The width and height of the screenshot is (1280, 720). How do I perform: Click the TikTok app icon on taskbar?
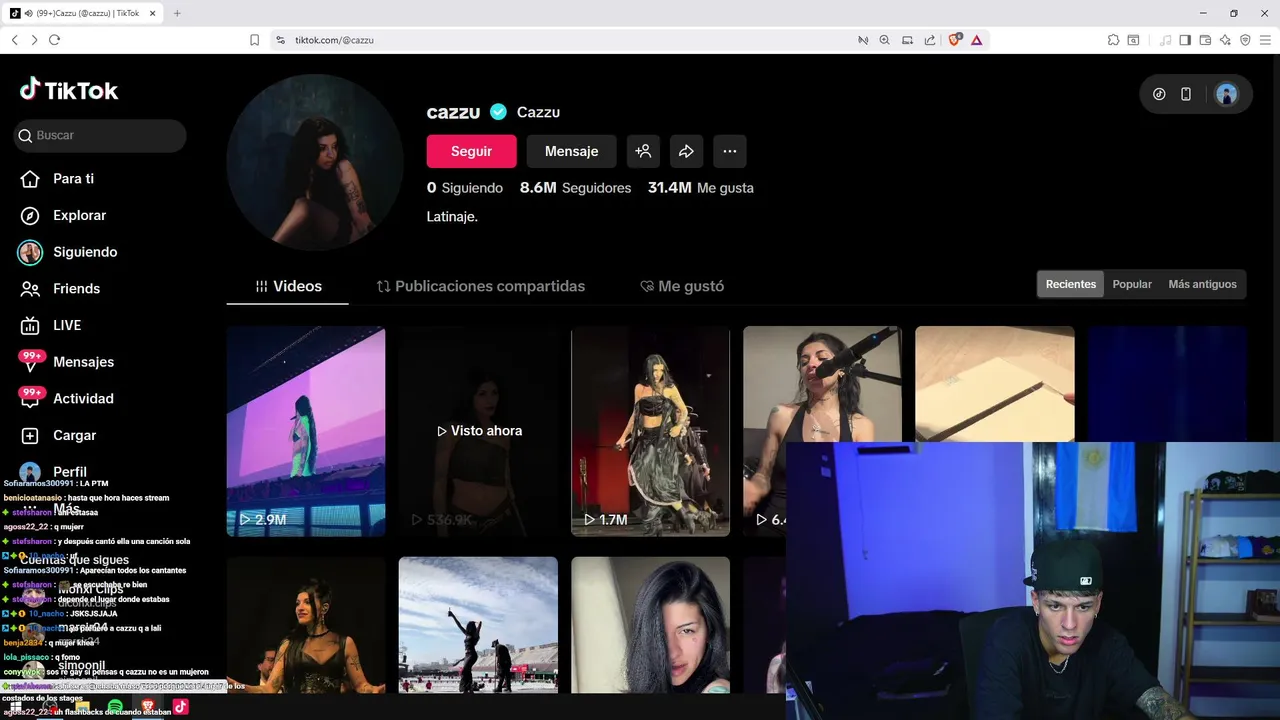(x=181, y=707)
